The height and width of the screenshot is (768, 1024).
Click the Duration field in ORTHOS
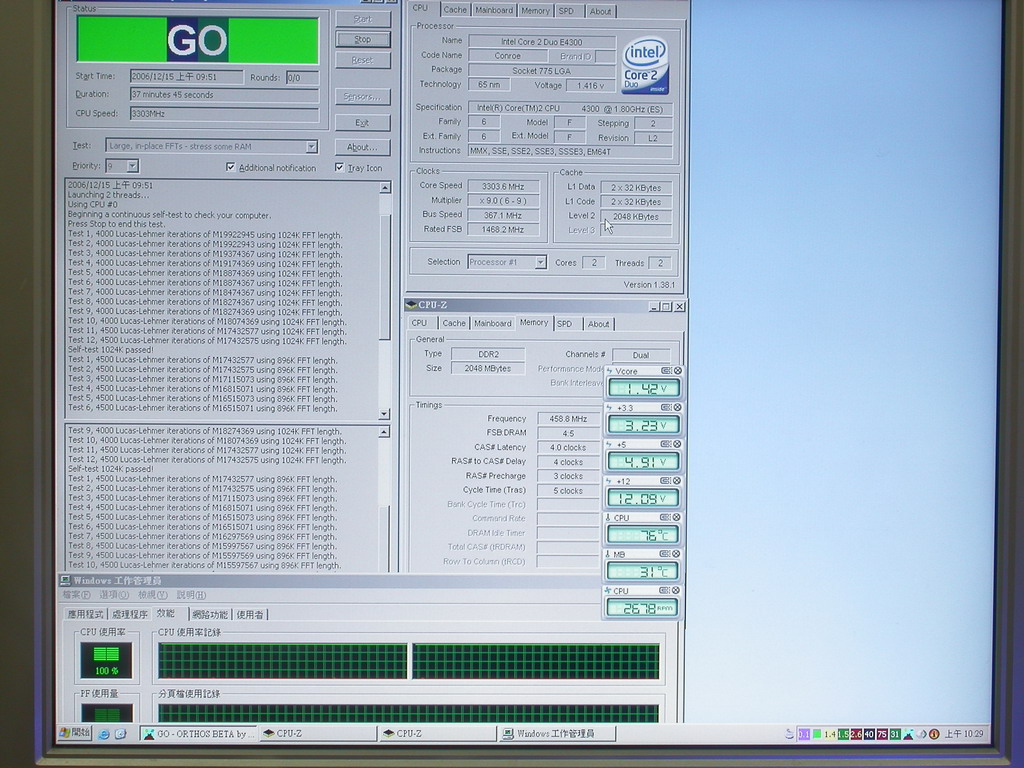224,95
